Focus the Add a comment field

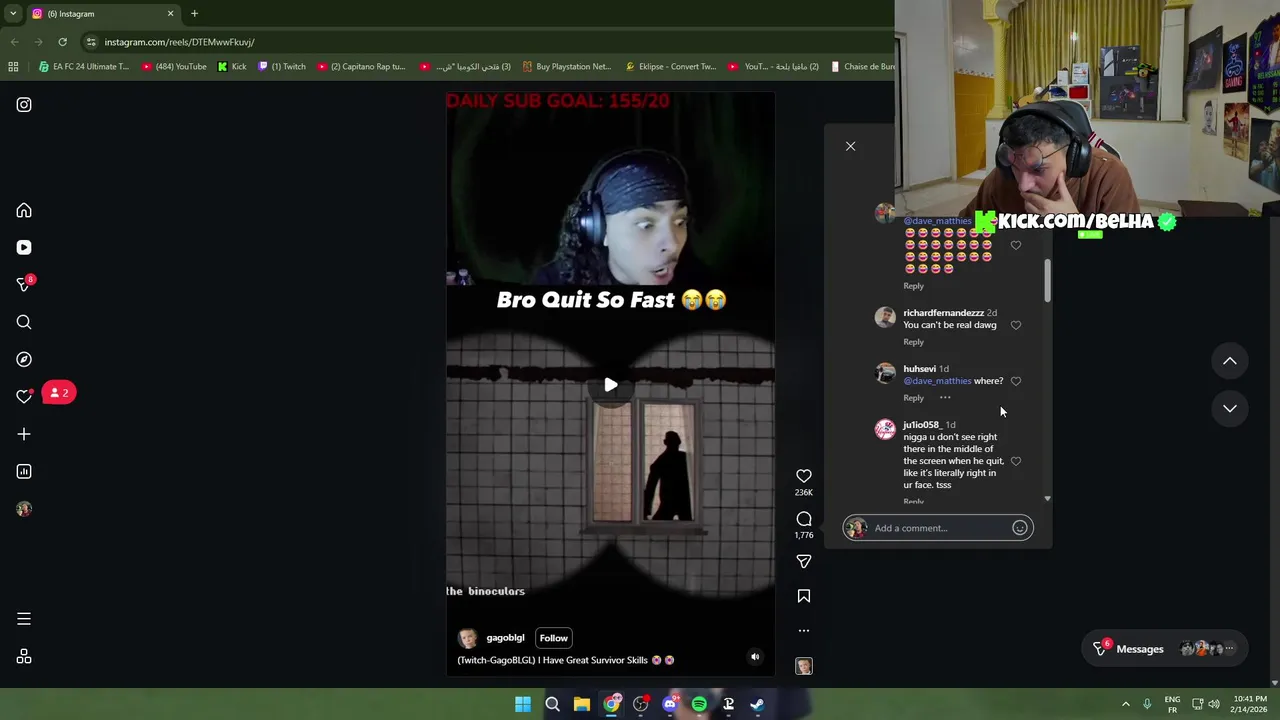[x=940, y=528]
